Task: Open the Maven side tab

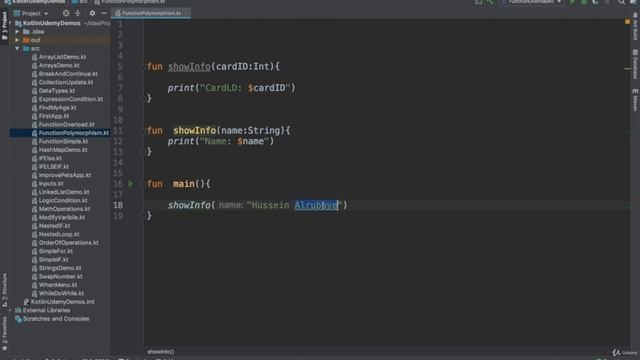Action: coord(635,100)
